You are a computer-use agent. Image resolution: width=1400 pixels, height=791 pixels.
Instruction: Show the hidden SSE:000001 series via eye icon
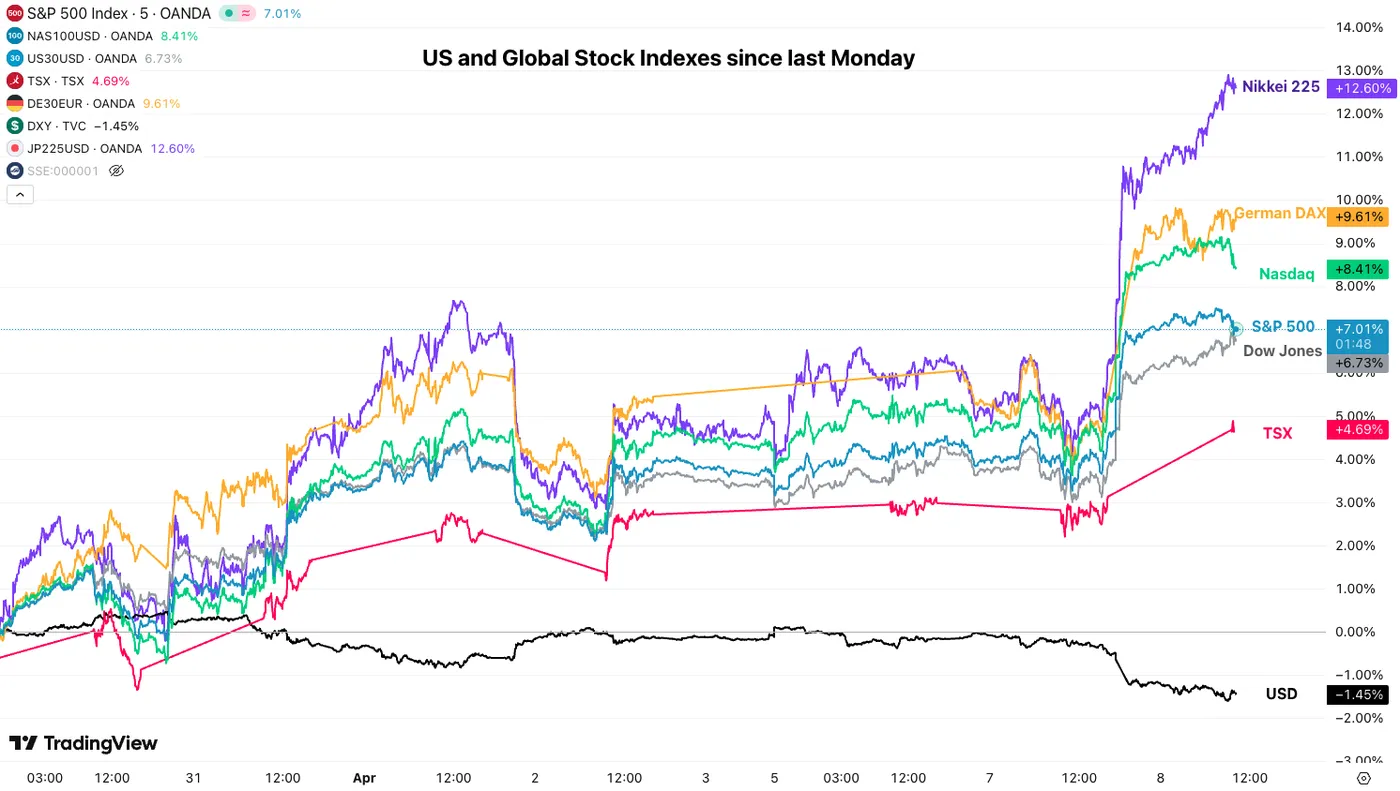(x=116, y=171)
